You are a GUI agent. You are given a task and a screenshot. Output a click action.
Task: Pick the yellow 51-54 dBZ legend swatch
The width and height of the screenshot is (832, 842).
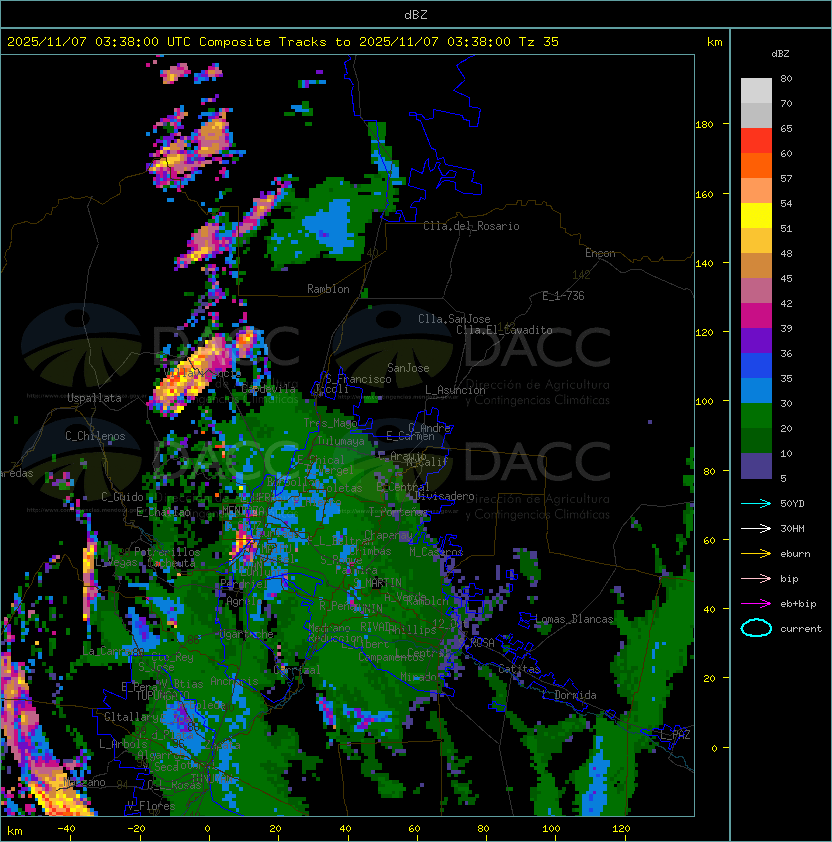[756, 216]
